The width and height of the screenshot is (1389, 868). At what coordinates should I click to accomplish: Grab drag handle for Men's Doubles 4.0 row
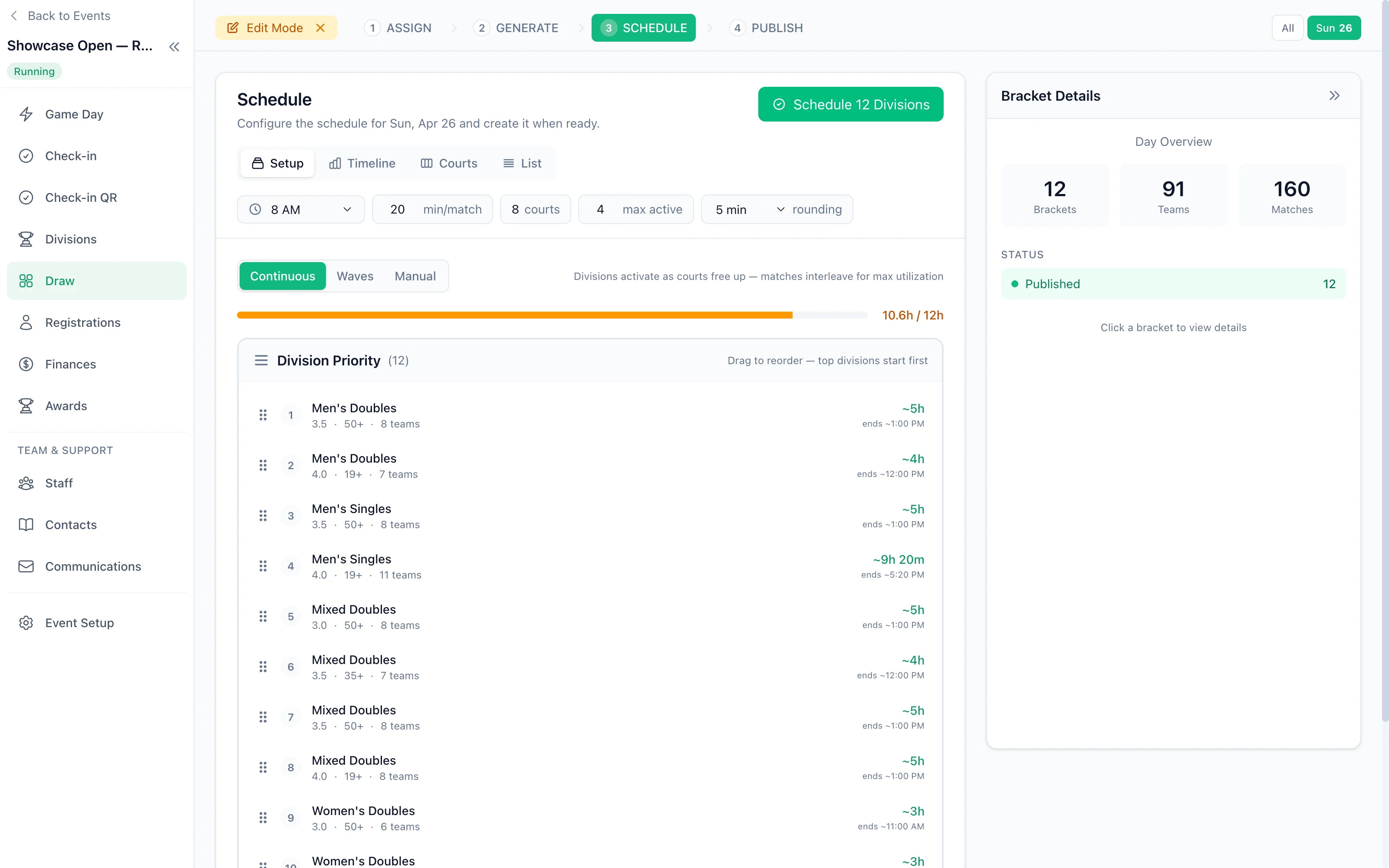click(263, 466)
